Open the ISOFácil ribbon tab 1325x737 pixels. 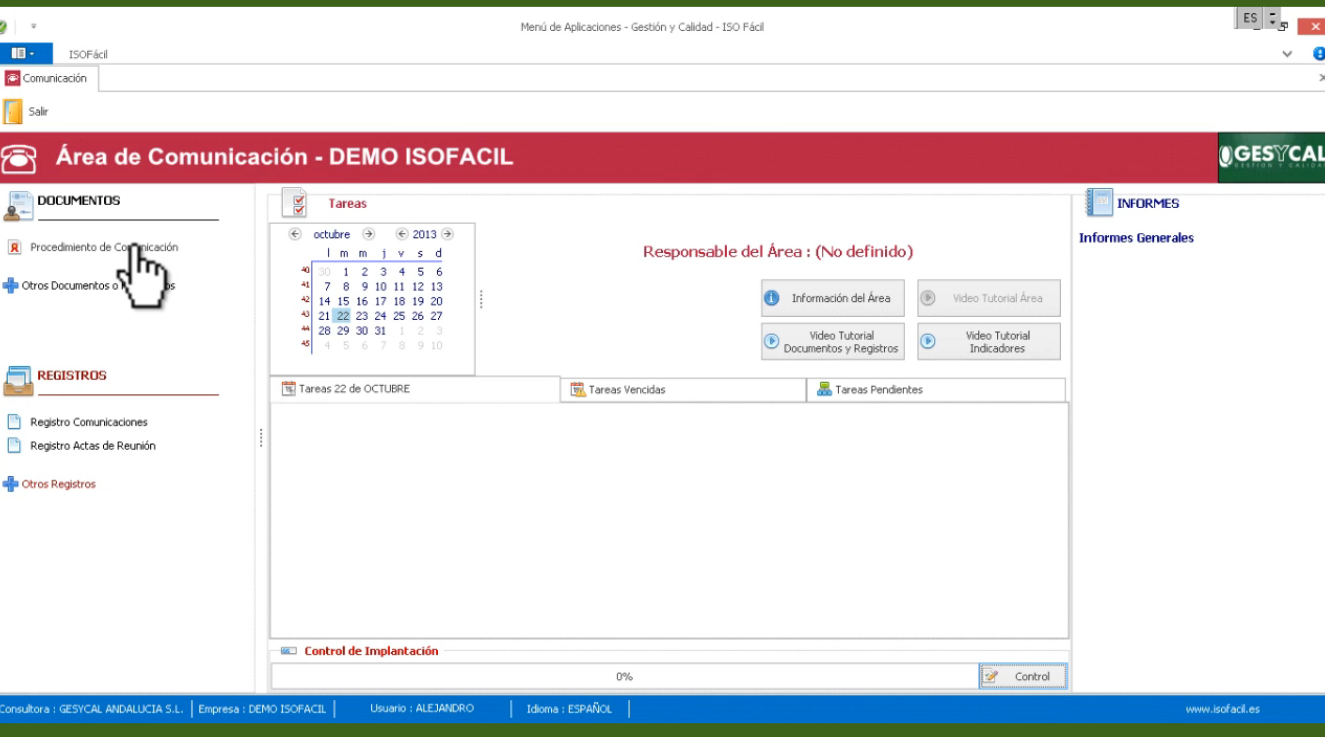88,54
